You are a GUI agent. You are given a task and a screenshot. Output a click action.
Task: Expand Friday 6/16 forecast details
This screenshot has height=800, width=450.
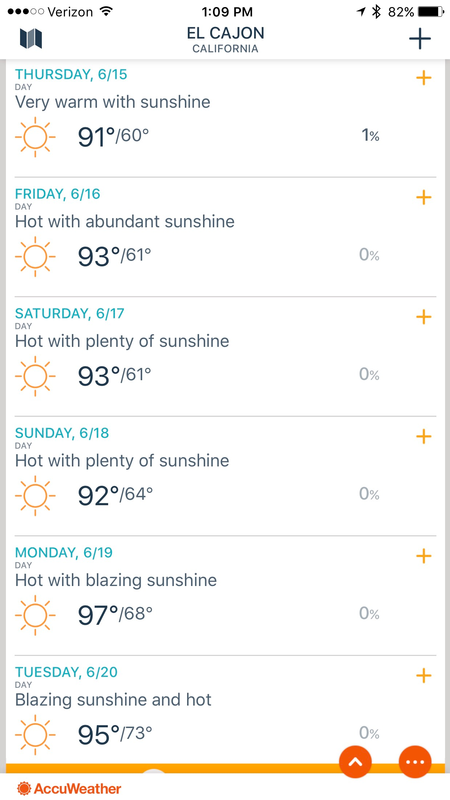[423, 197]
